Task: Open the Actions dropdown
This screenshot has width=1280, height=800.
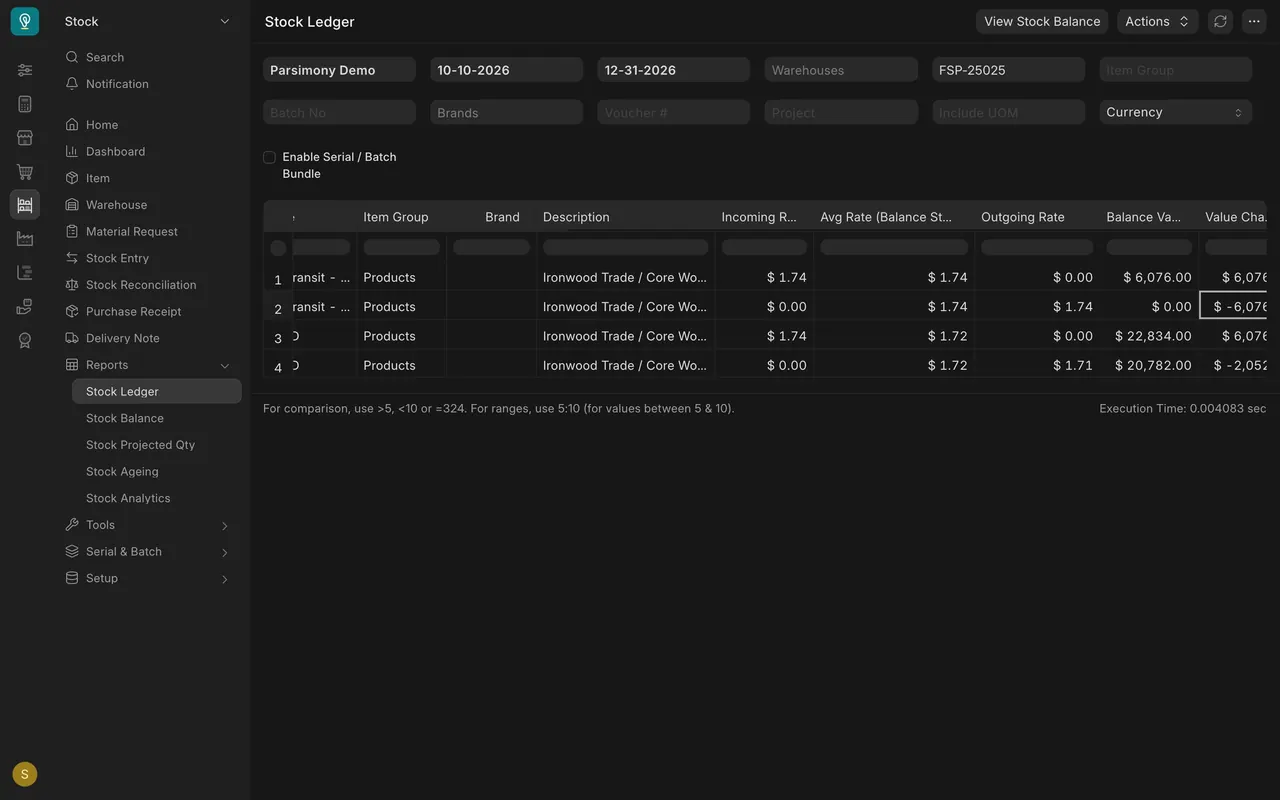Action: click(1157, 21)
